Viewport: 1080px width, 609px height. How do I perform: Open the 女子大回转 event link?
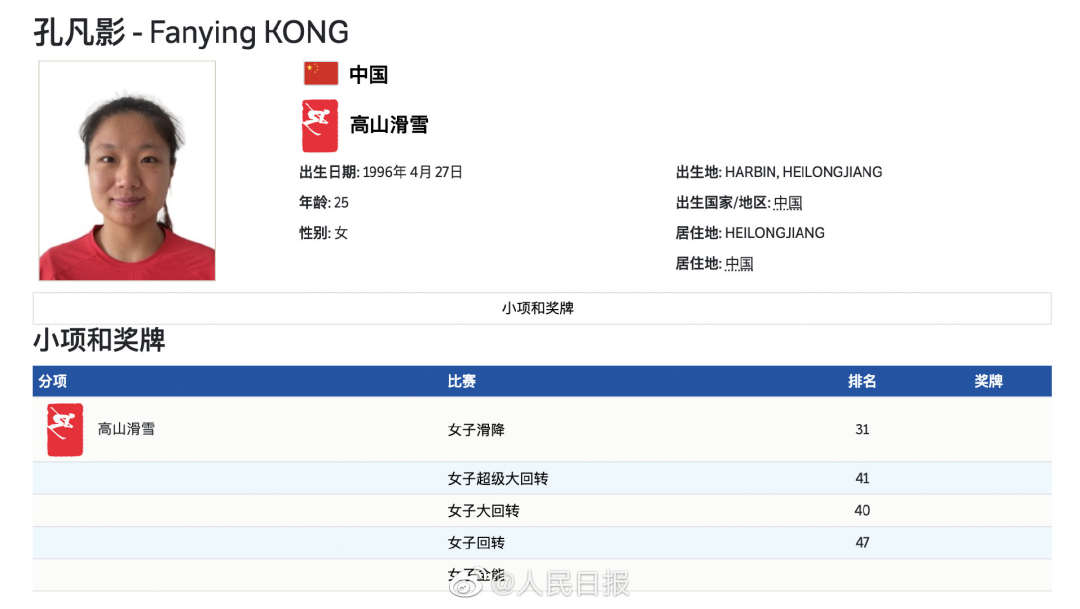click(484, 511)
